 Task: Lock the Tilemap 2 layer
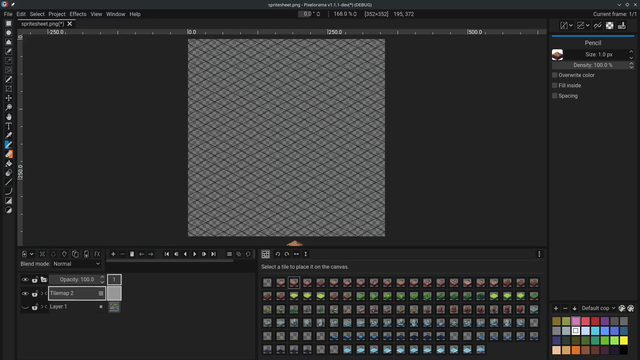[x=35, y=293]
